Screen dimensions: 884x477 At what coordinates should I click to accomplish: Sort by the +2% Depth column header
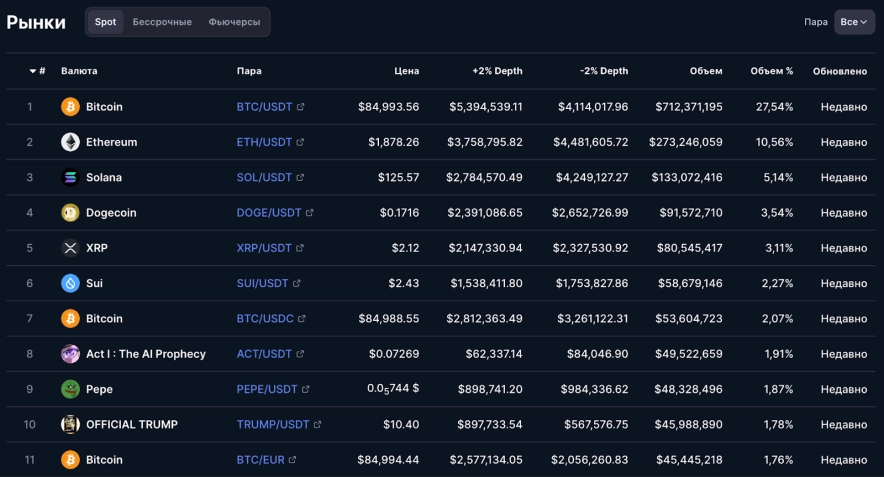point(497,71)
